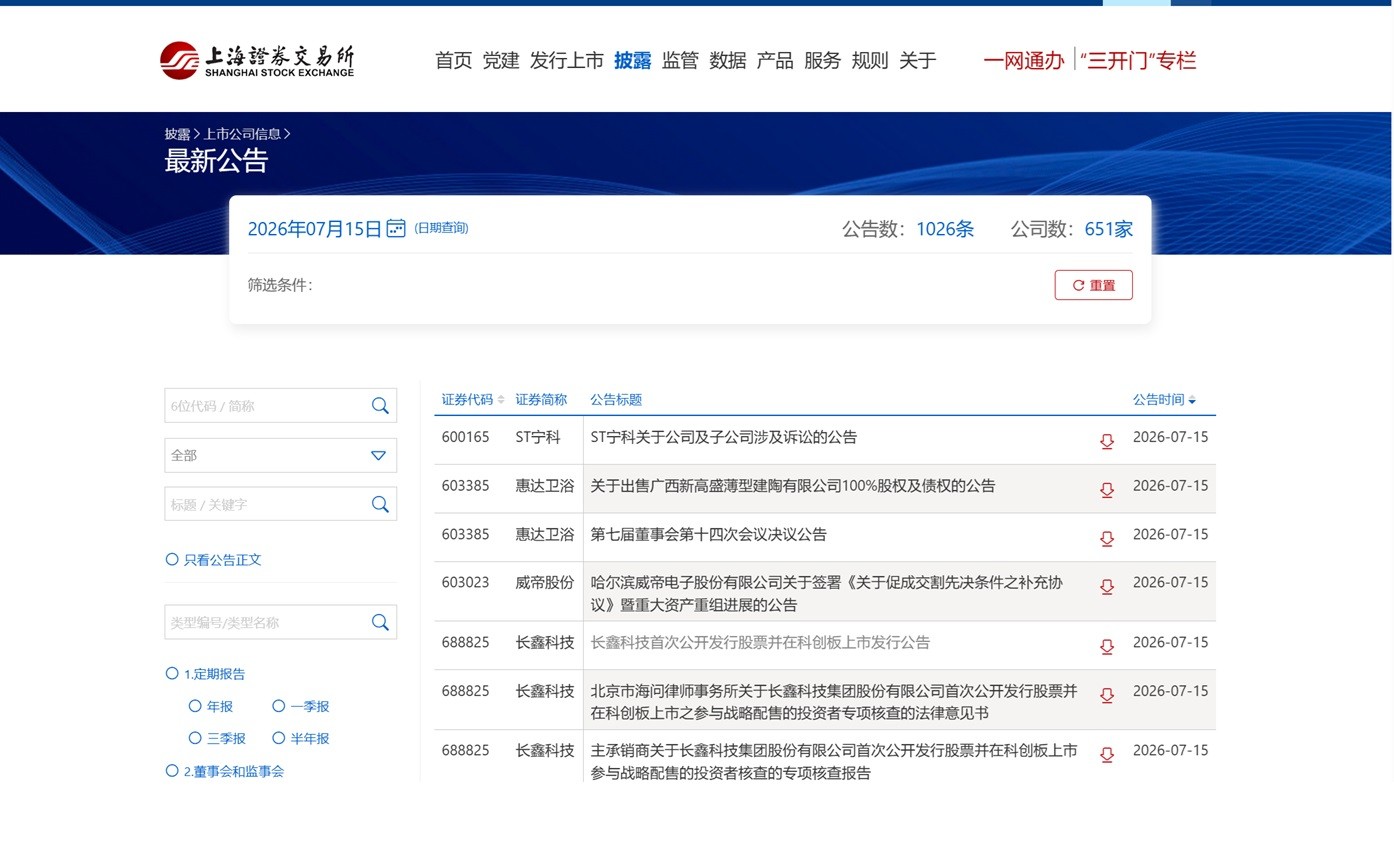Sort by 证券代码 column arrows
Screen dimensions: 1394x864
point(501,400)
